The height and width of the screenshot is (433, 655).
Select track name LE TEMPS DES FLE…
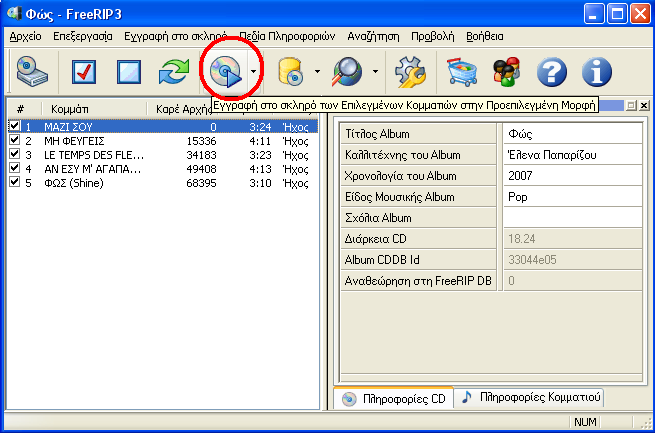(x=94, y=155)
